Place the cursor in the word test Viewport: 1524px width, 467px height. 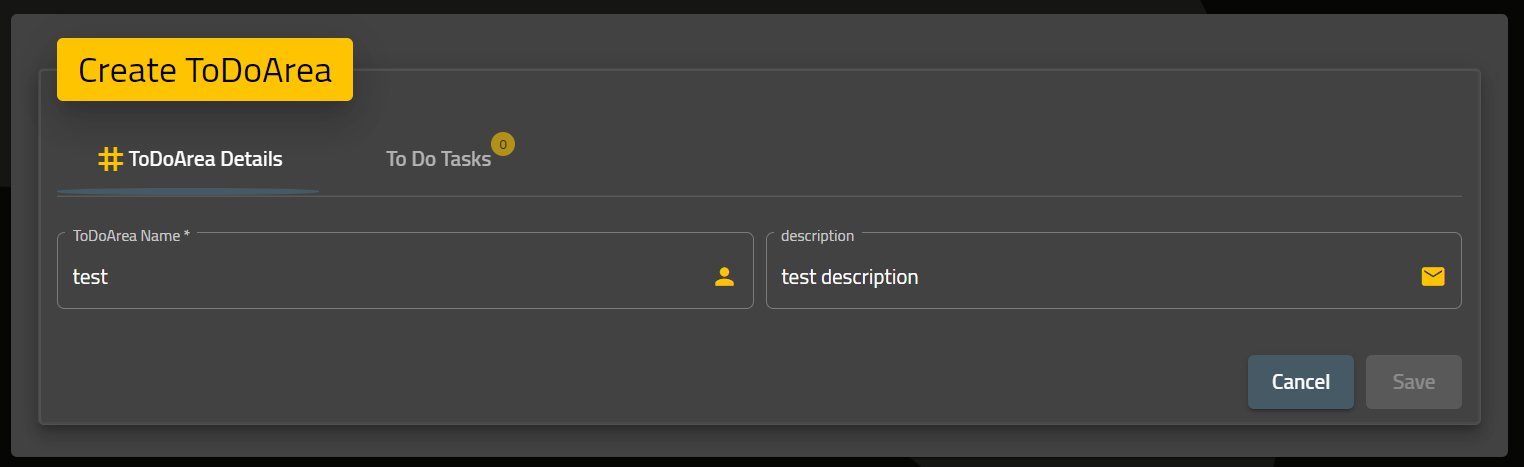(x=90, y=277)
